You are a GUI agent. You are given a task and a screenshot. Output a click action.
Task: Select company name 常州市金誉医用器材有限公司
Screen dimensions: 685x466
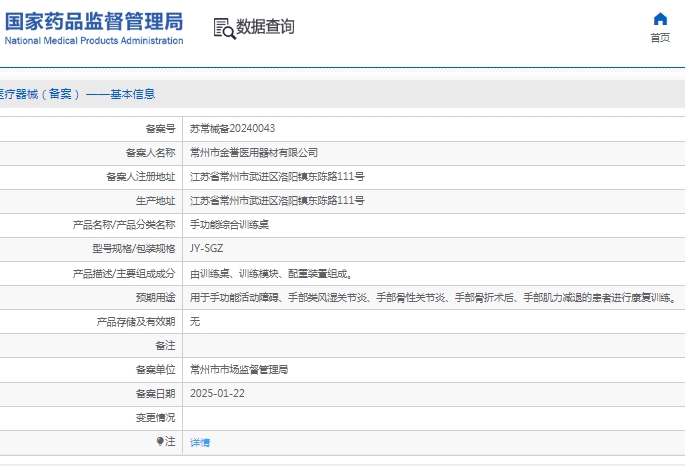254,152
